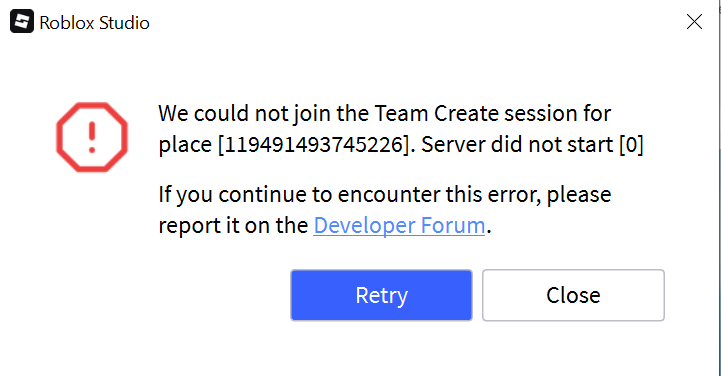The image size is (721, 376).
Task: Click the place ID number 119491493745226
Action: (313, 145)
